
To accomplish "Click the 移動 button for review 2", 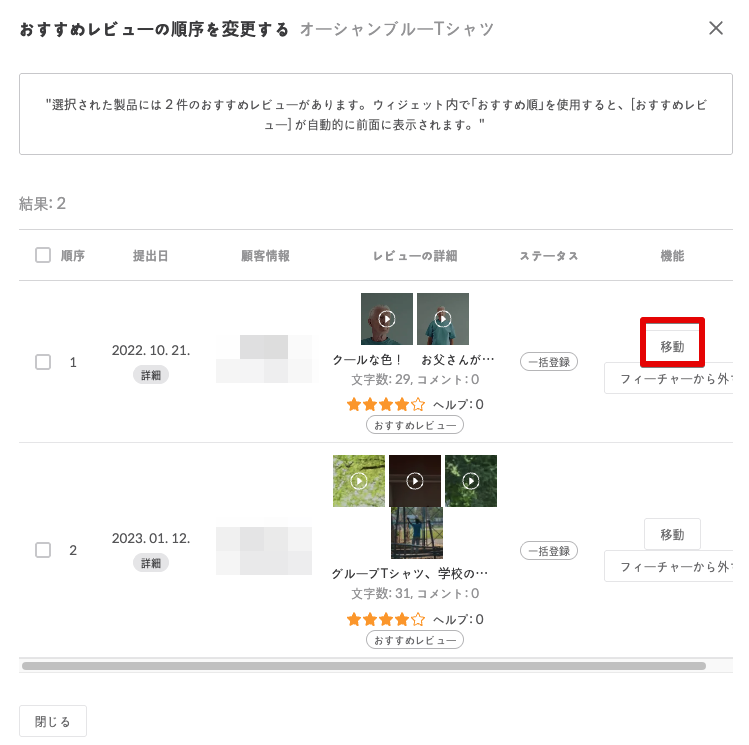I will [672, 534].
